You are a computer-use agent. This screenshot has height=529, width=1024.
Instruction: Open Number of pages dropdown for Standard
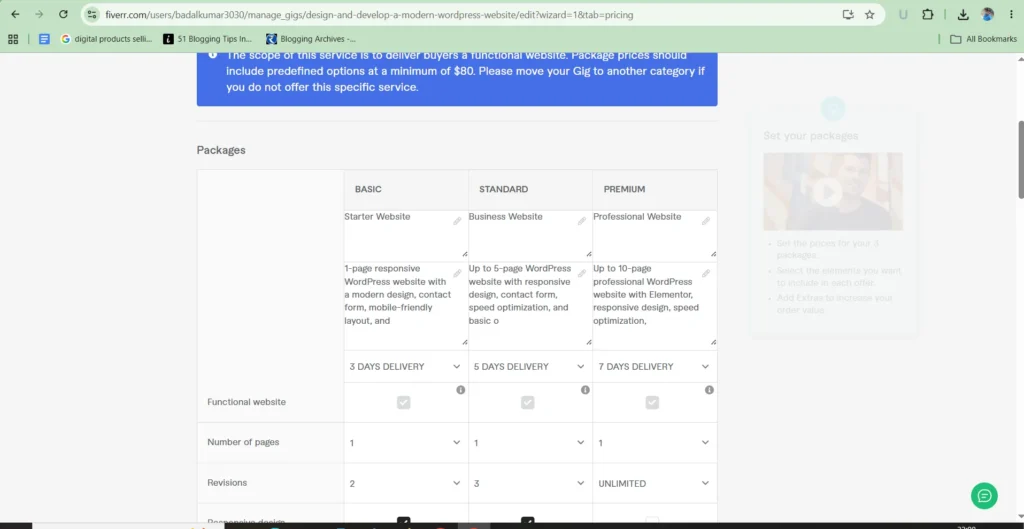(x=530, y=443)
